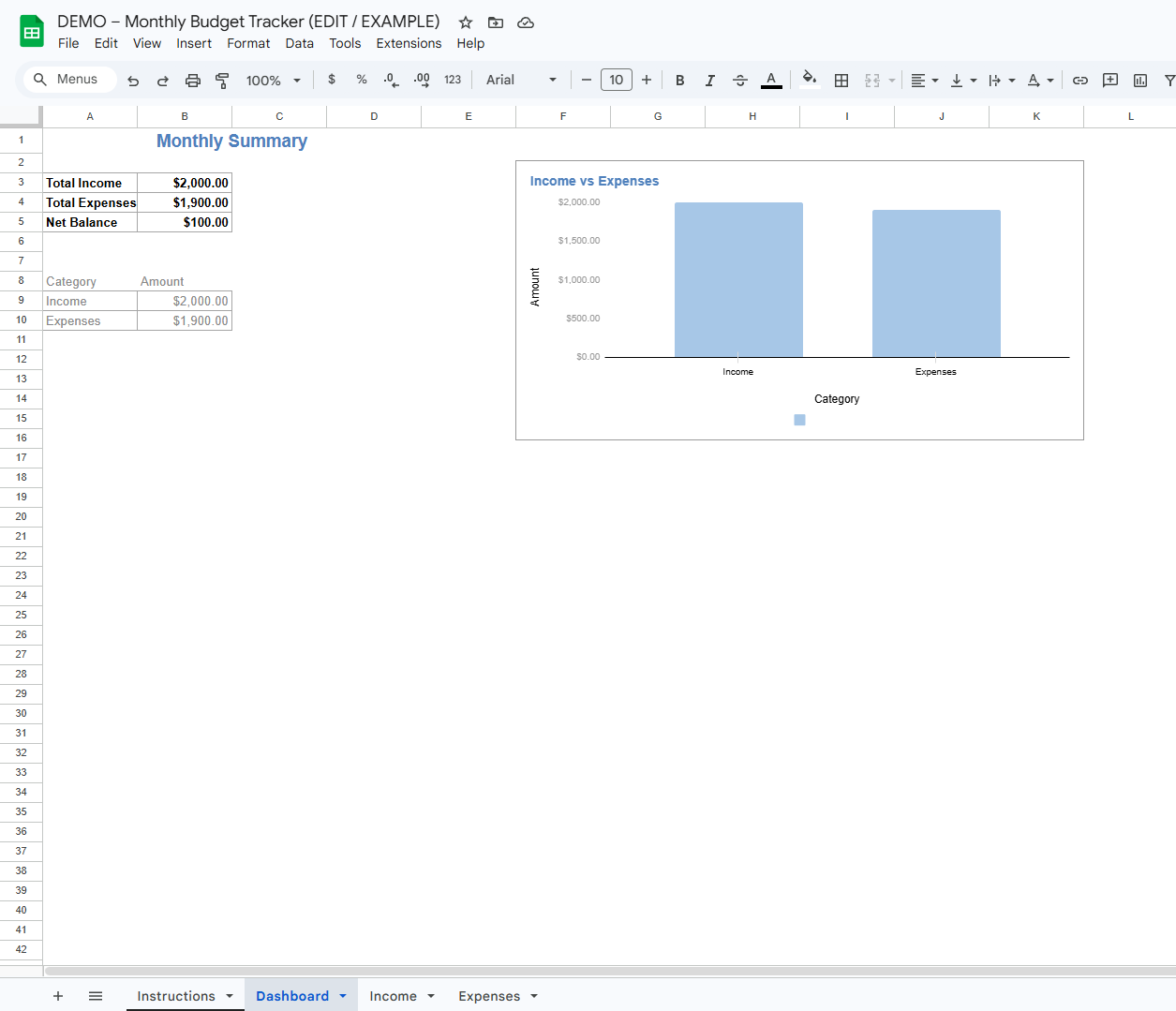The image size is (1176, 1011).
Task: Increase font size plus button
Action: coord(647,80)
